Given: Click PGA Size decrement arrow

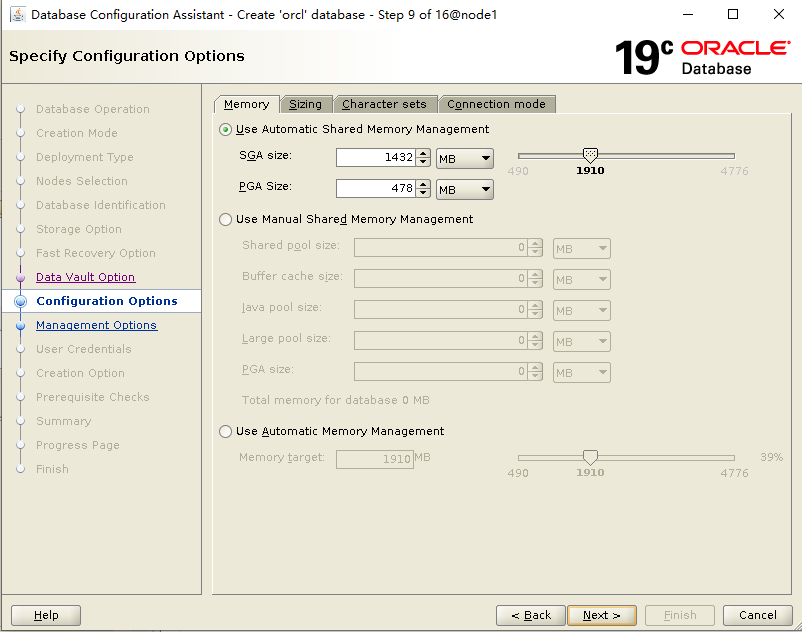Looking at the screenshot, I should [423, 193].
